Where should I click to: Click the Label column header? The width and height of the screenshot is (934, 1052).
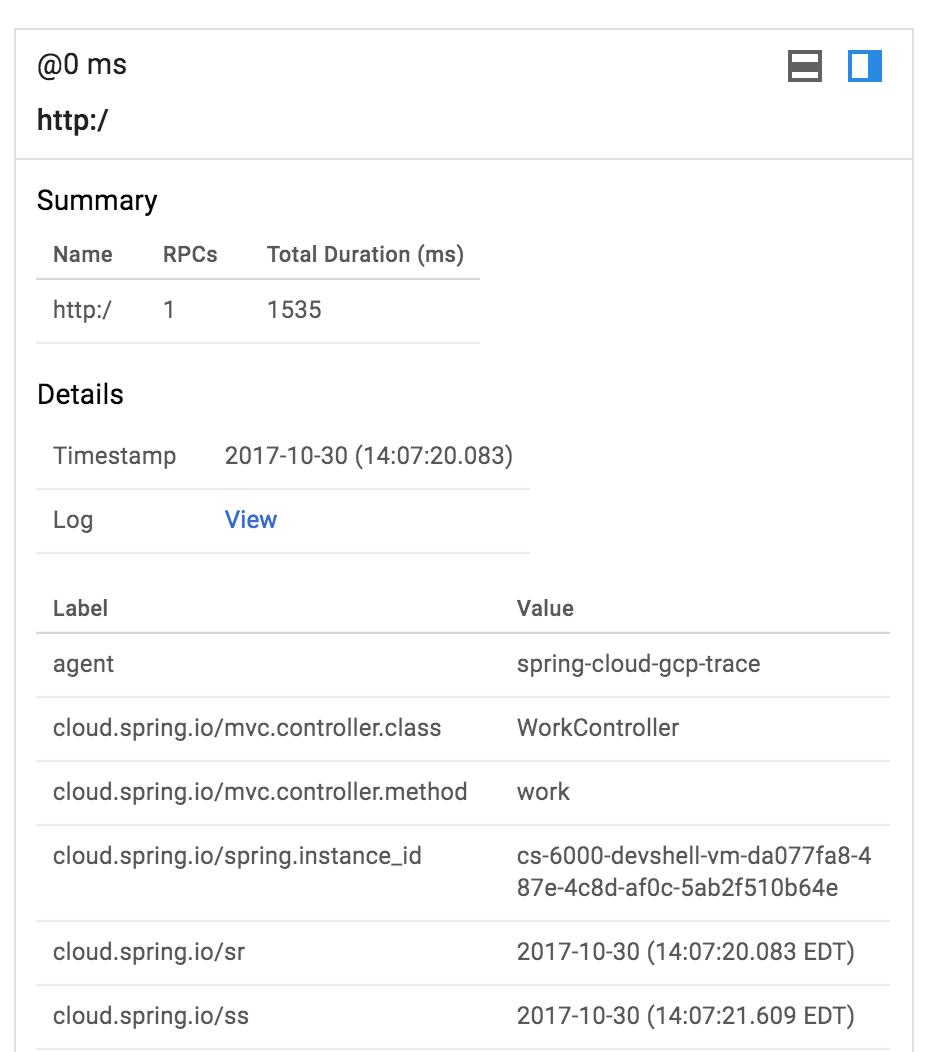80,608
